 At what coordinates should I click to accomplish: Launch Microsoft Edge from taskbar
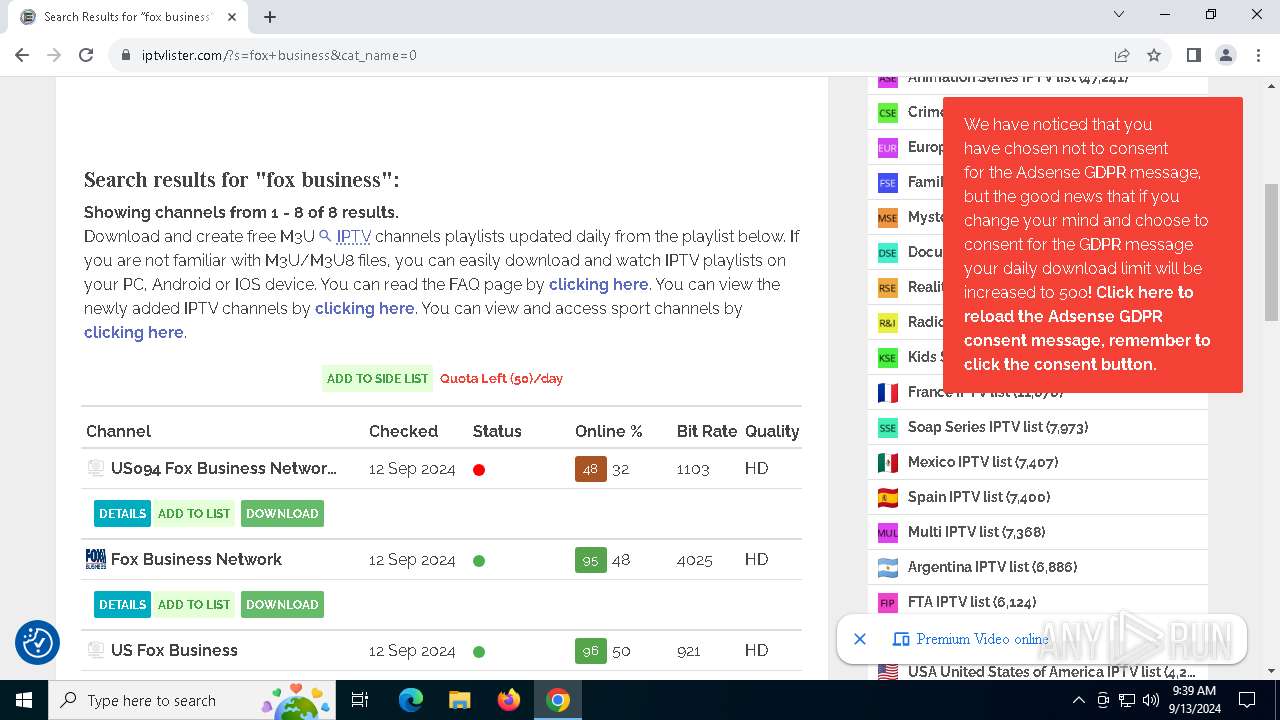[411, 700]
